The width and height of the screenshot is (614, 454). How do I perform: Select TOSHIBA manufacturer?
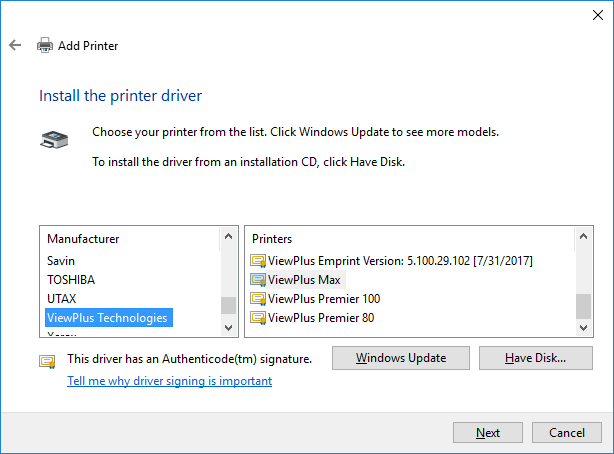tap(71, 280)
